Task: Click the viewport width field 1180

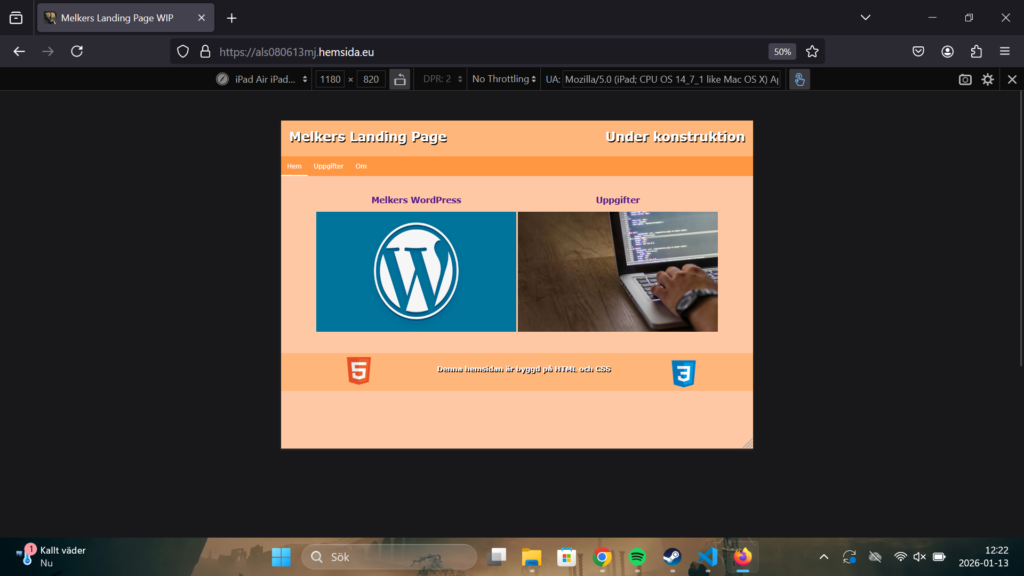Action: [330, 79]
